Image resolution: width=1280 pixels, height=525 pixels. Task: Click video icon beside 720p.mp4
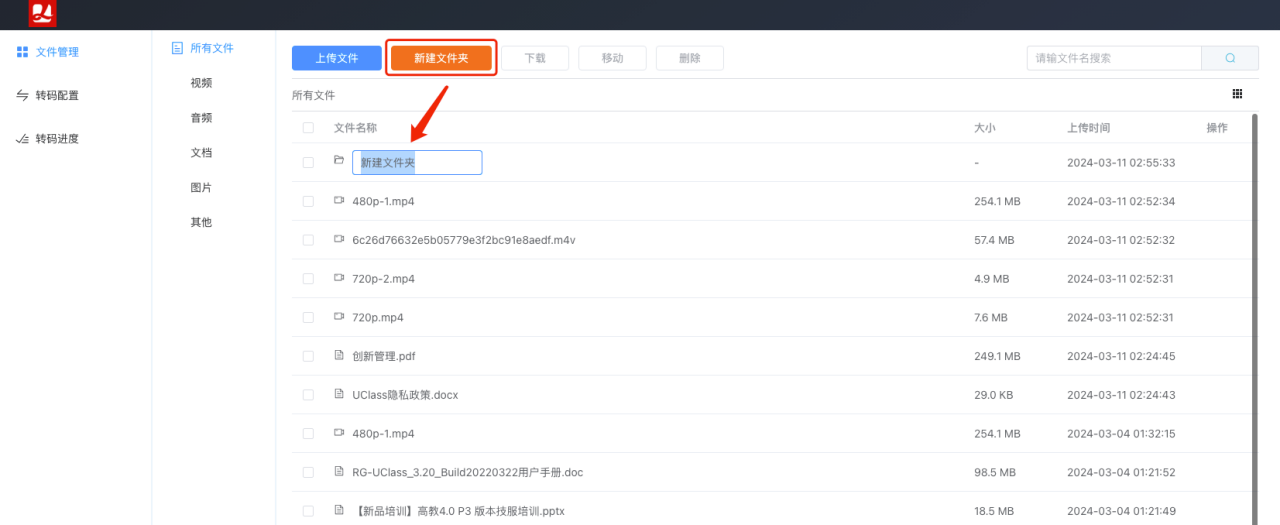(x=339, y=317)
